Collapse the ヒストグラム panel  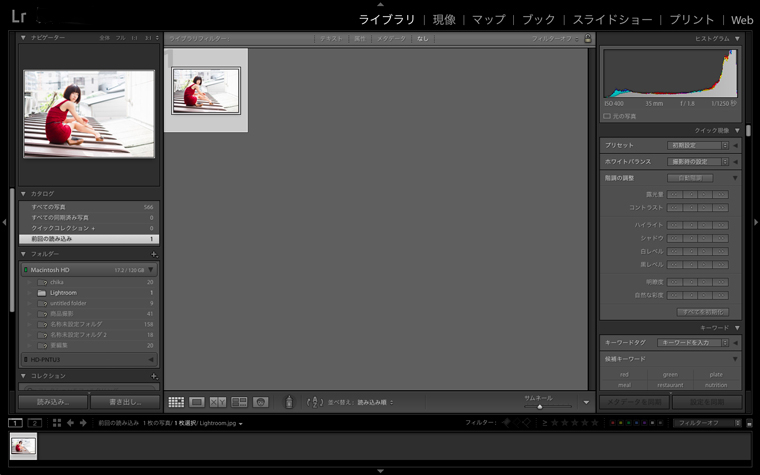[x=737, y=38]
